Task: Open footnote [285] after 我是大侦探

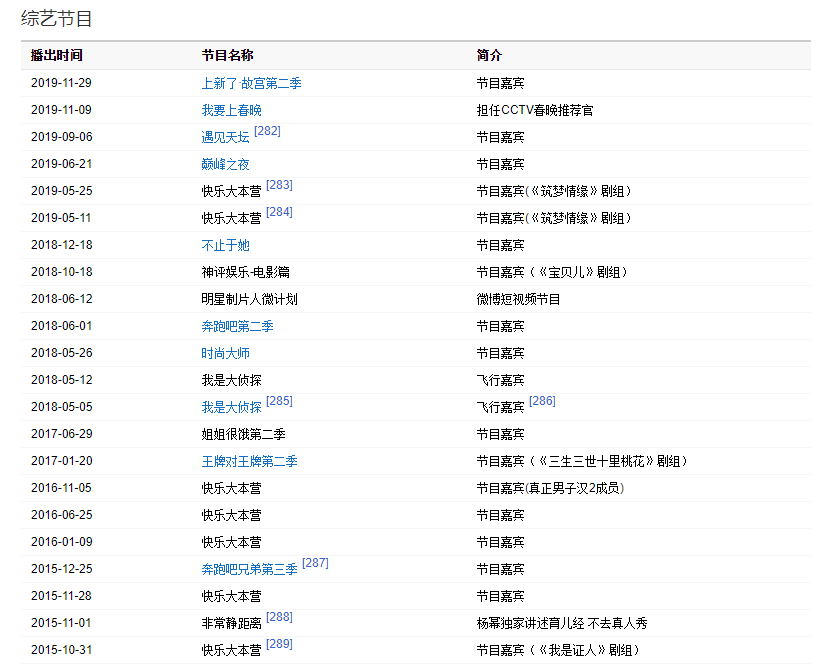Action: coord(279,401)
